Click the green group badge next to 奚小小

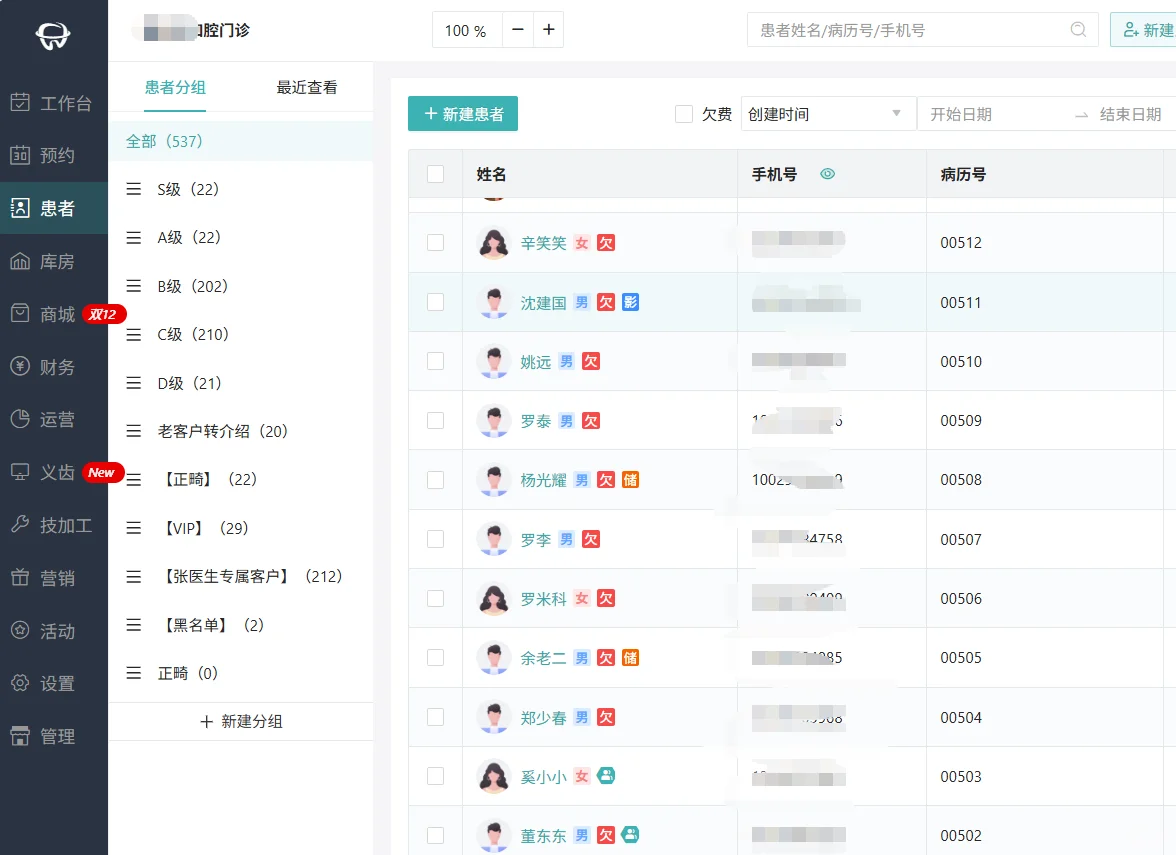pyautogui.click(x=606, y=776)
